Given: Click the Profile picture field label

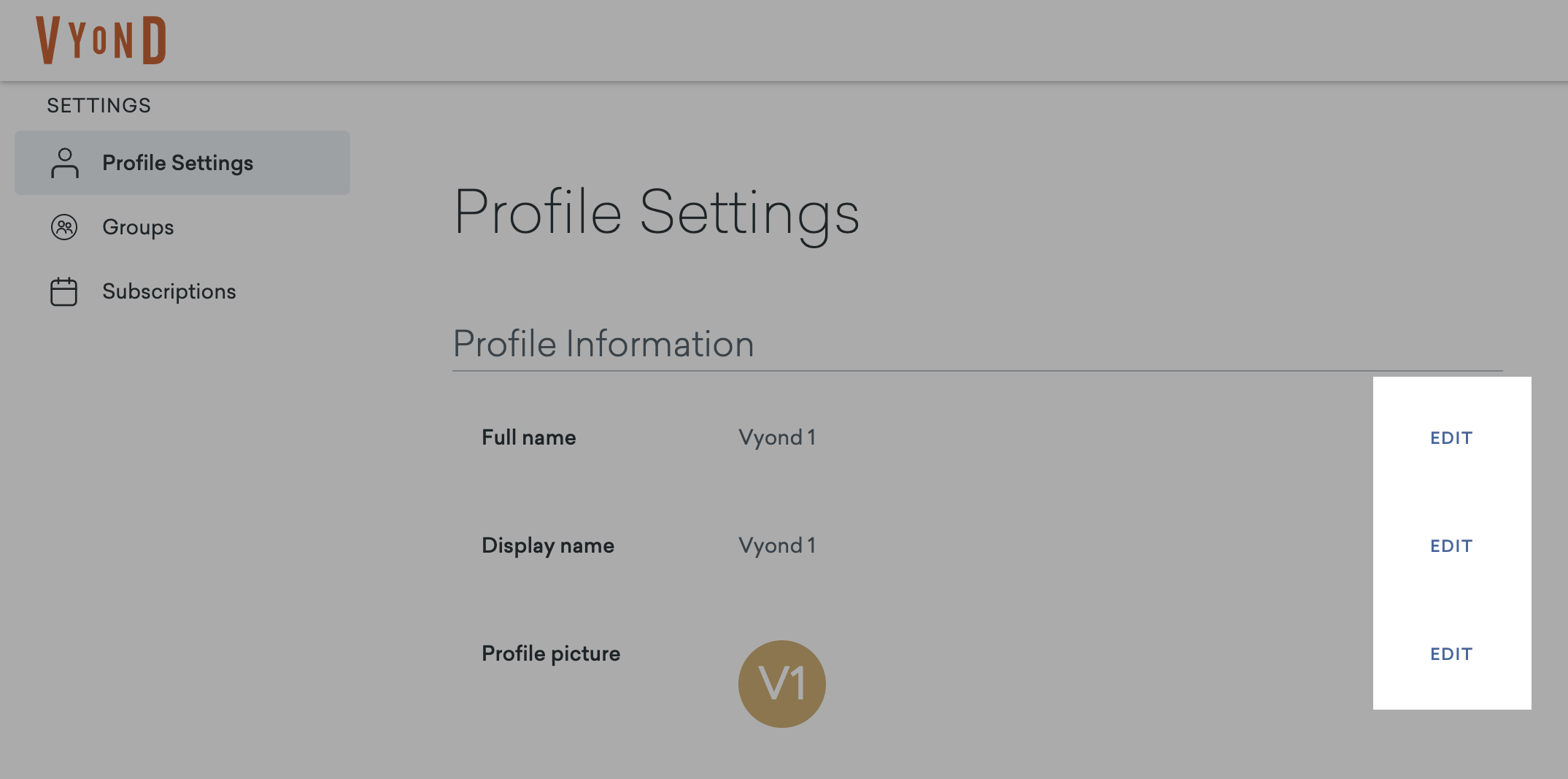Looking at the screenshot, I should pos(551,653).
